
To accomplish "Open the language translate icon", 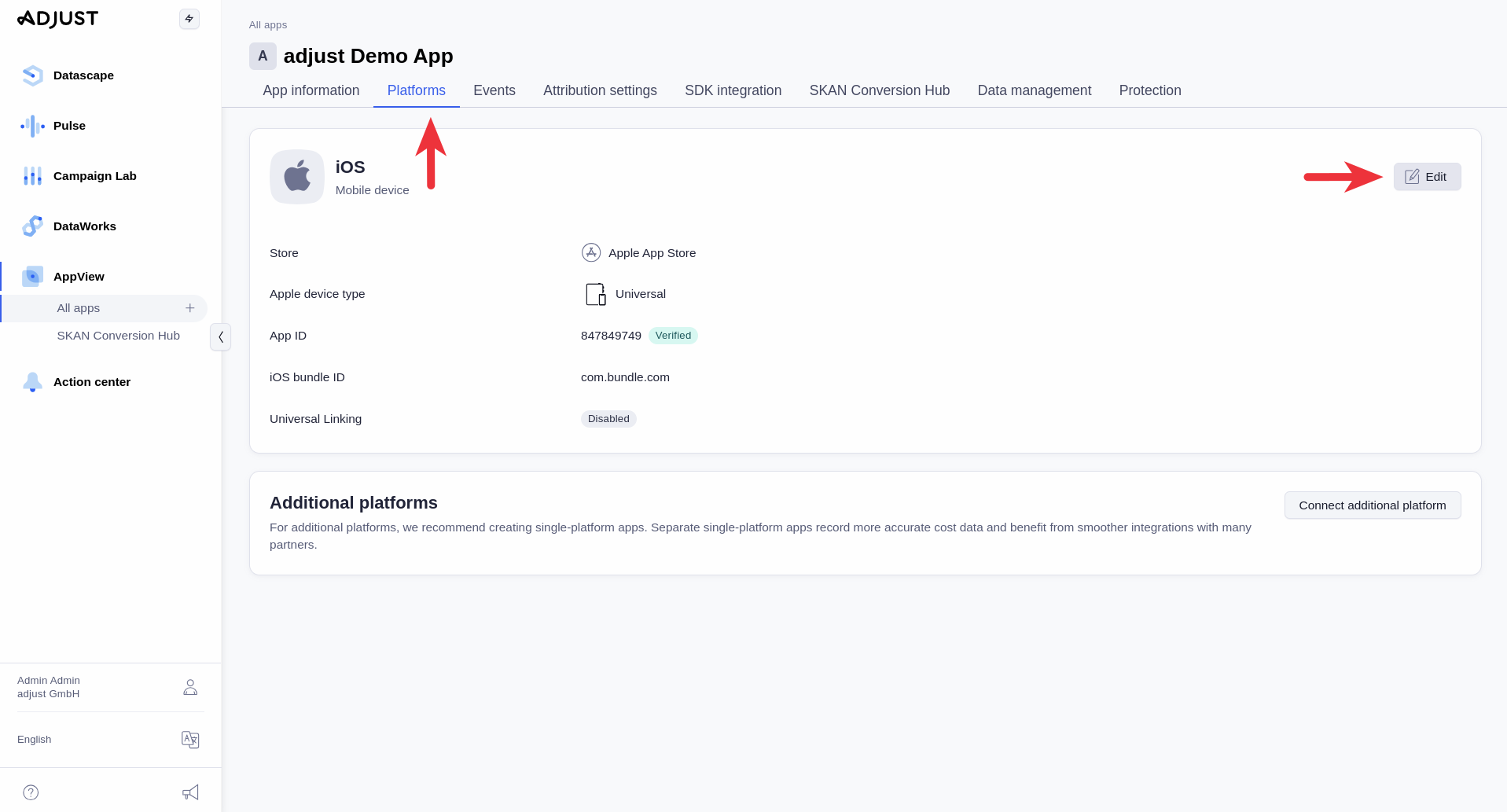I will coord(190,740).
